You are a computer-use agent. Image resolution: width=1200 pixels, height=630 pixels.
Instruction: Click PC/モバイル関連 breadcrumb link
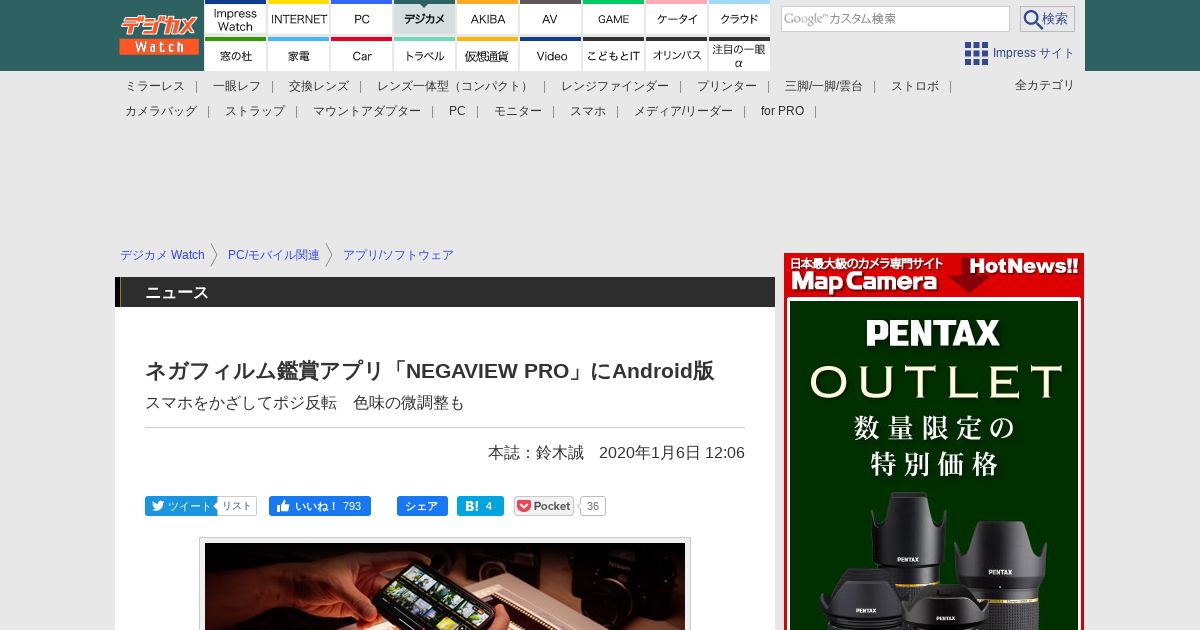pos(274,255)
